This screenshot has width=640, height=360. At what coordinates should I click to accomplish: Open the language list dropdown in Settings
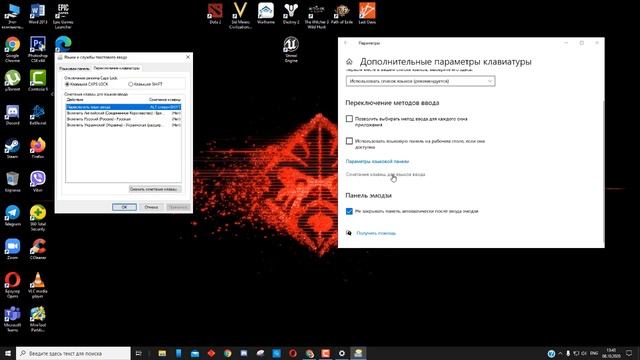coord(420,81)
